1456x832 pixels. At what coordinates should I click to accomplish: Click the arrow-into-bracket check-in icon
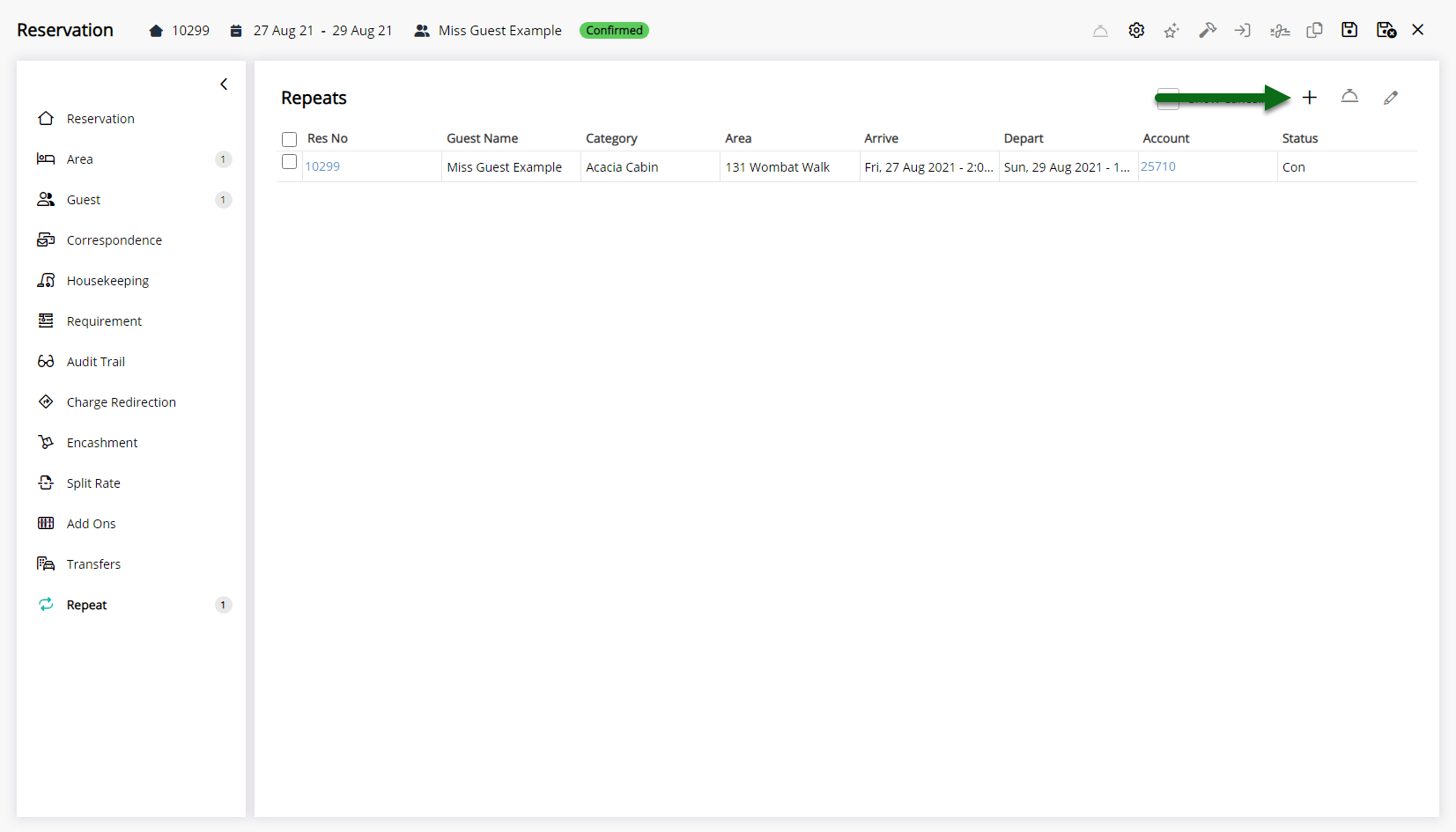(x=1243, y=30)
